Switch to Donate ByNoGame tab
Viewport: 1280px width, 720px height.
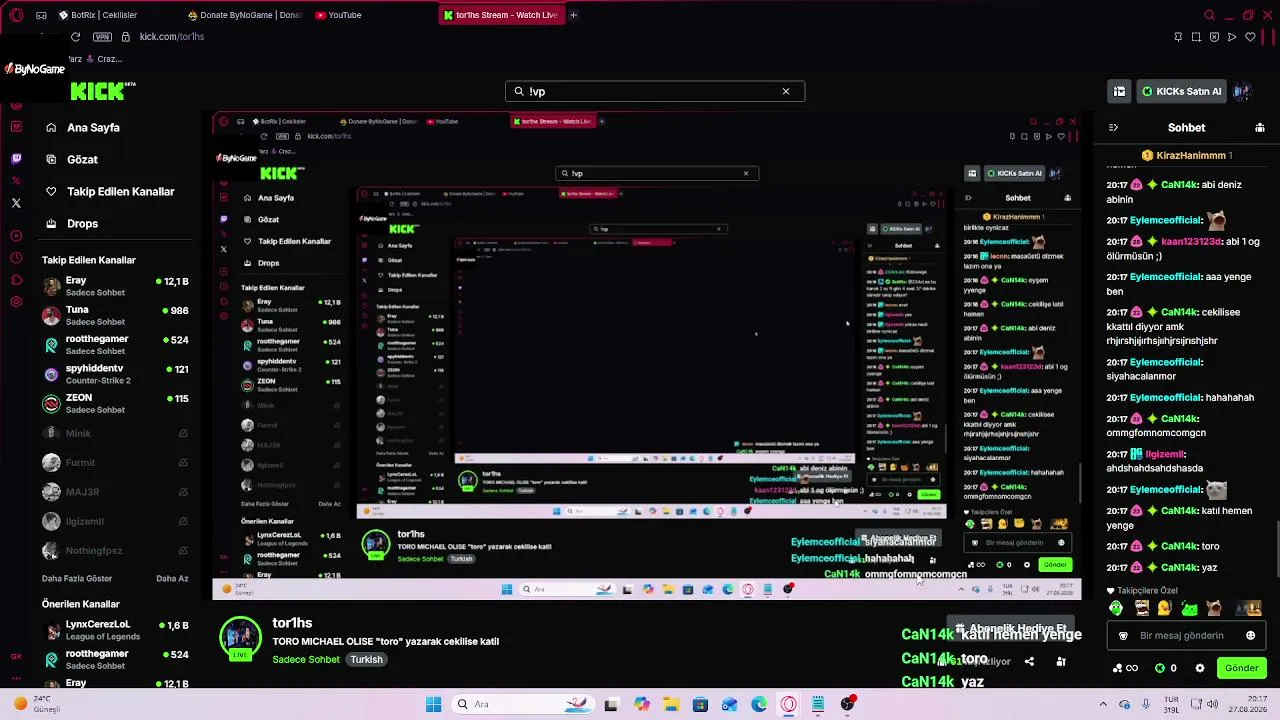pos(244,15)
